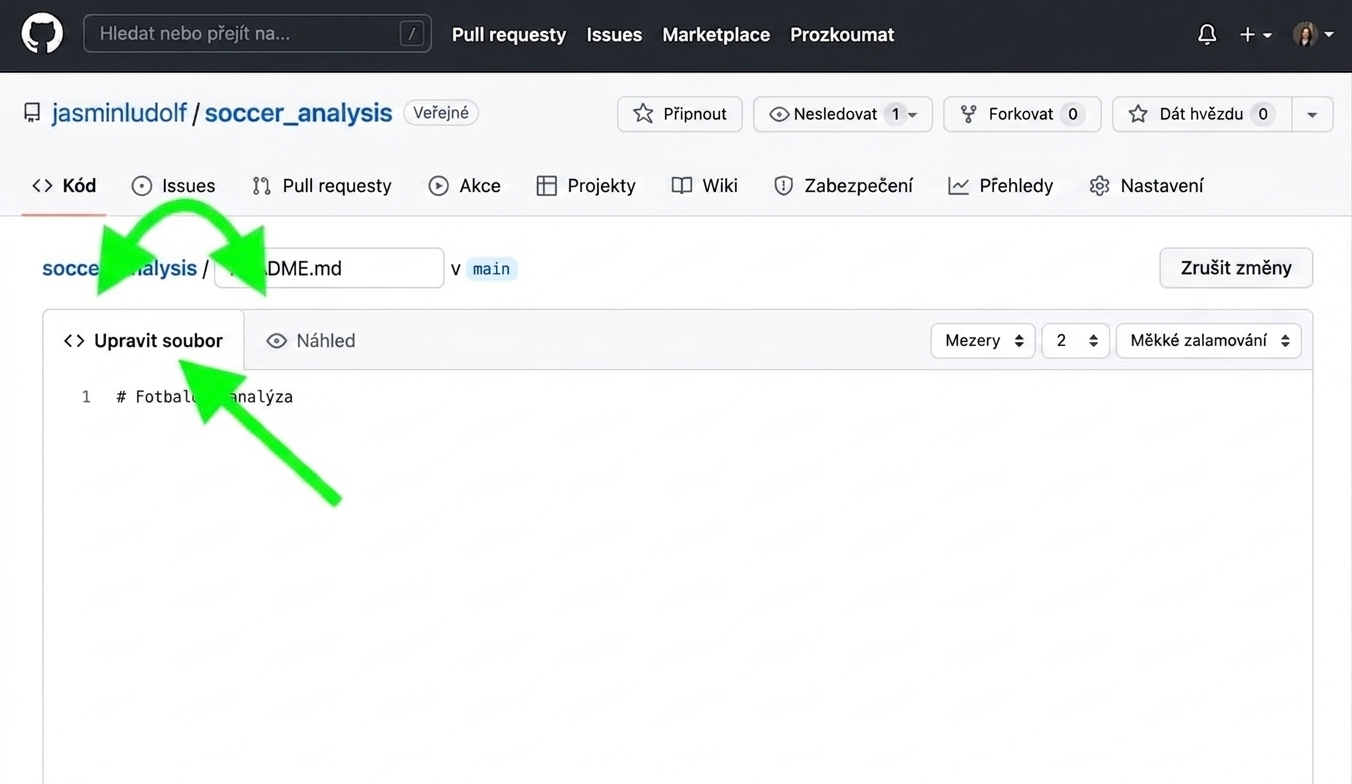Screen dimensions: 1352x784
Task: Open the GitHub homepage via the Octocat logo
Action: (42, 34)
